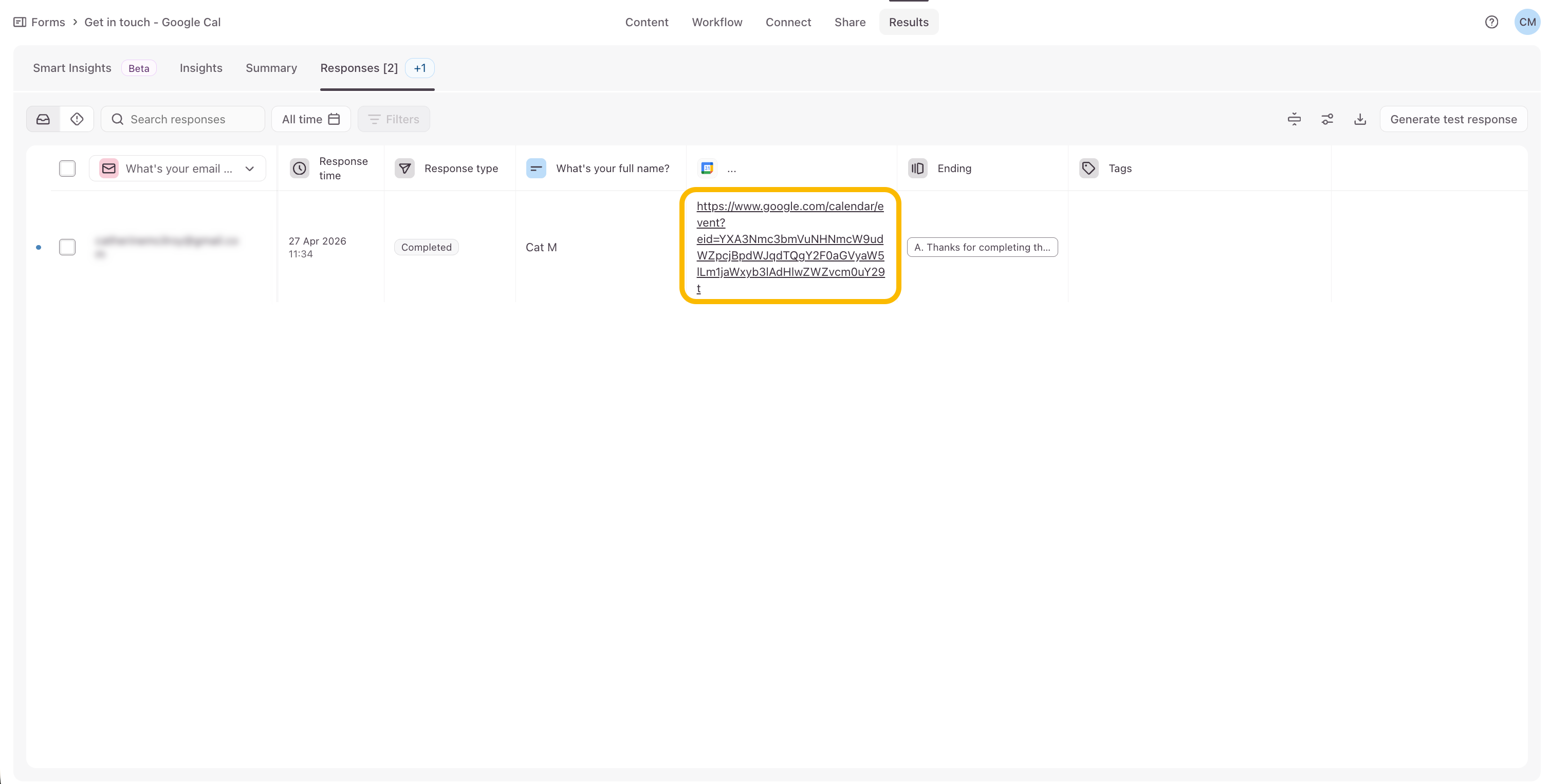The image size is (1550, 784).
Task: Click the inbox view icon
Action: click(43, 119)
